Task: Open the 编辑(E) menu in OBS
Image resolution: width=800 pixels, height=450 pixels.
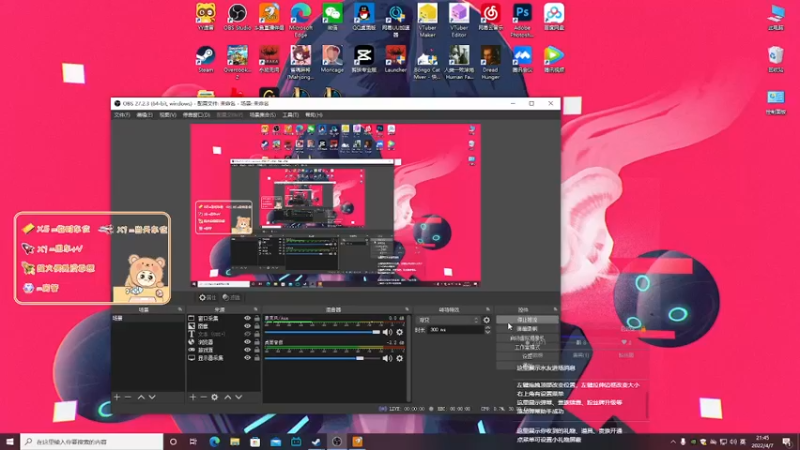Action: (144, 115)
